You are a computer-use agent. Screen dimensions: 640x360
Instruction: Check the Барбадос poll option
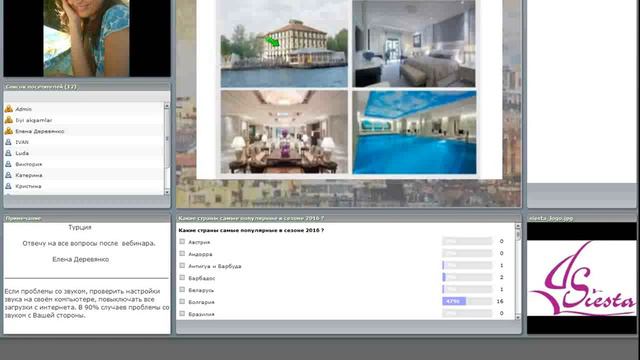coord(182,278)
